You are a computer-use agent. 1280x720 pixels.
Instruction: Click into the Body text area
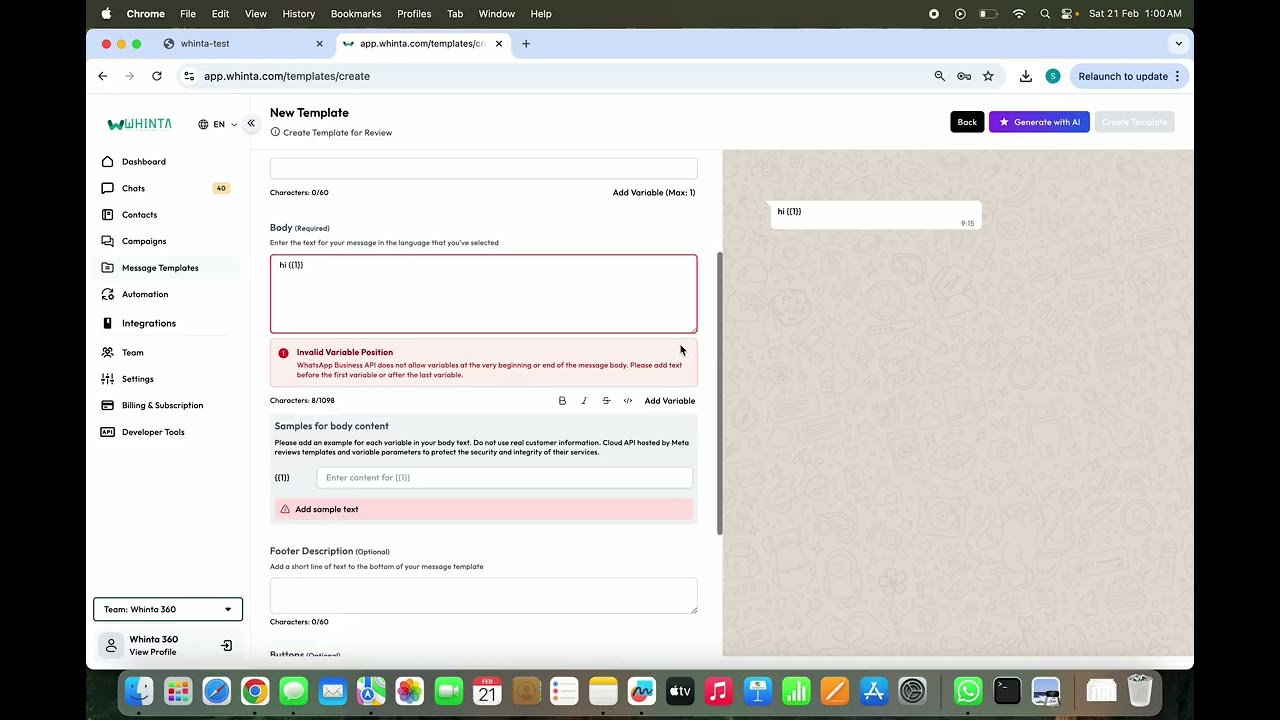483,293
